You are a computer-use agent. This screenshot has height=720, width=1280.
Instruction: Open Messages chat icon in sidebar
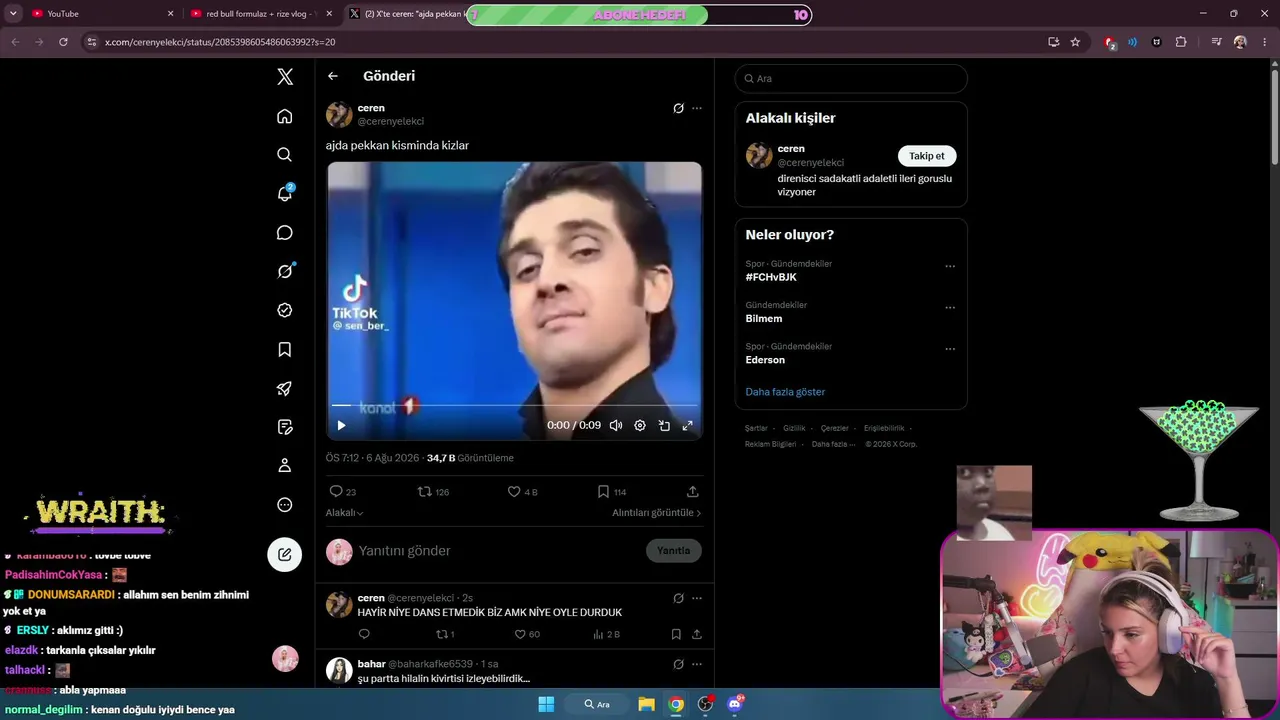pos(285,233)
